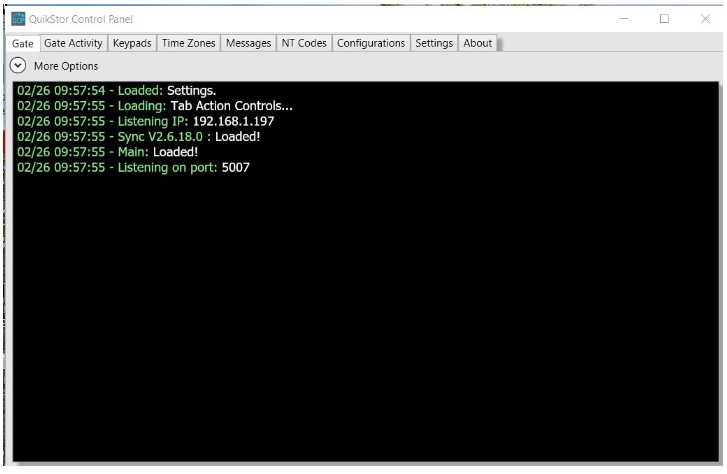The height and width of the screenshot is (474, 727).
Task: Click the More Options label
Action: pyautogui.click(x=66, y=66)
